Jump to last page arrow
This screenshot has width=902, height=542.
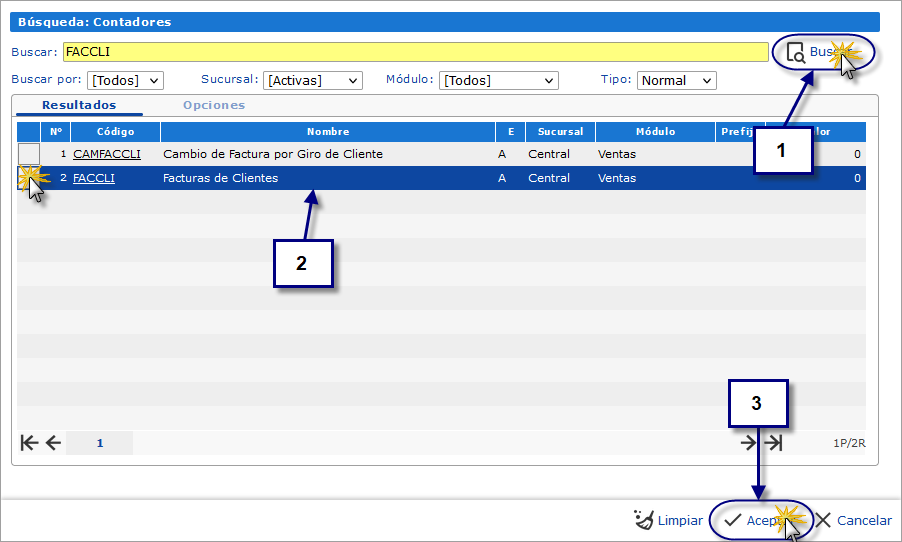click(x=773, y=443)
